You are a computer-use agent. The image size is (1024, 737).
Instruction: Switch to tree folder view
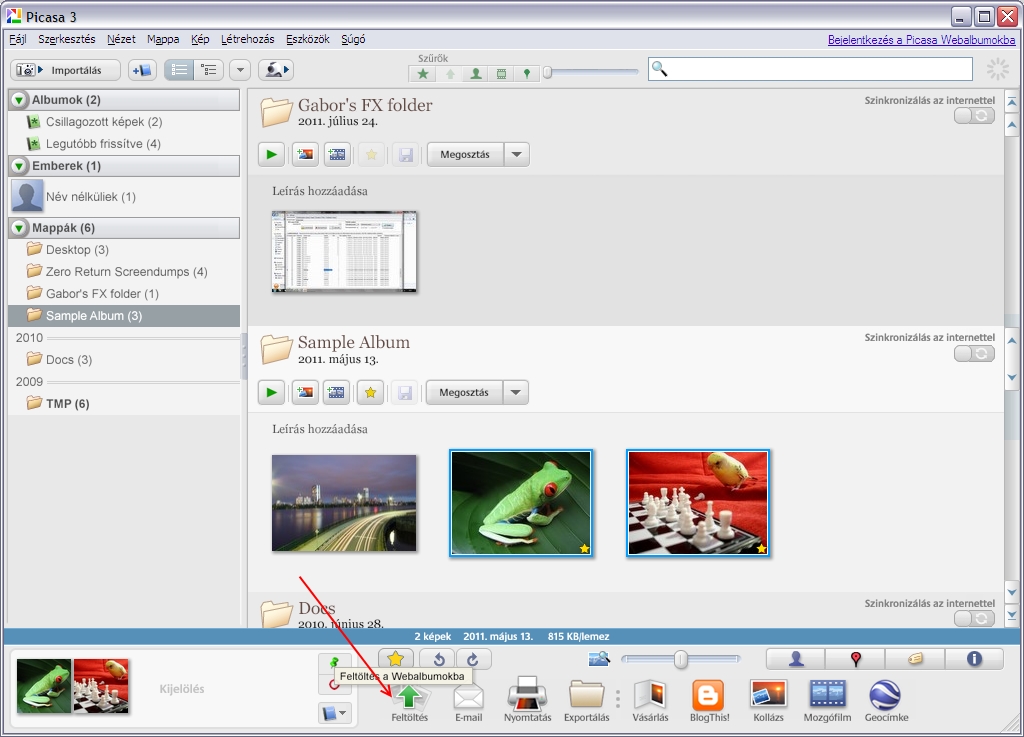click(209, 70)
